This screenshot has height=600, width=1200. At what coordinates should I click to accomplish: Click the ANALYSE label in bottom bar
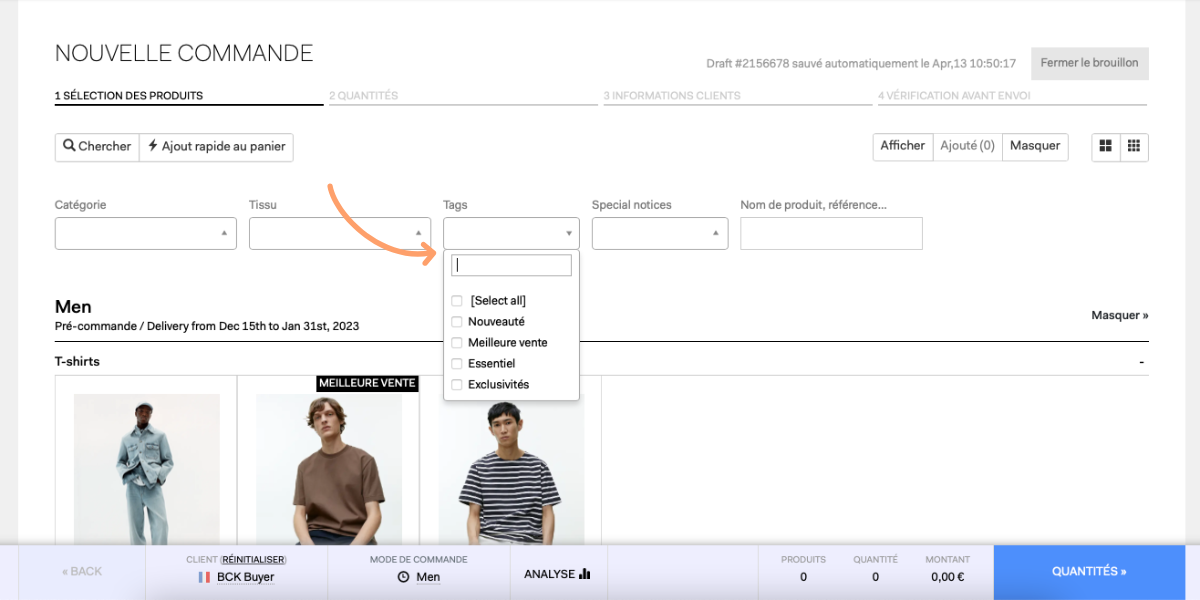[549, 574]
